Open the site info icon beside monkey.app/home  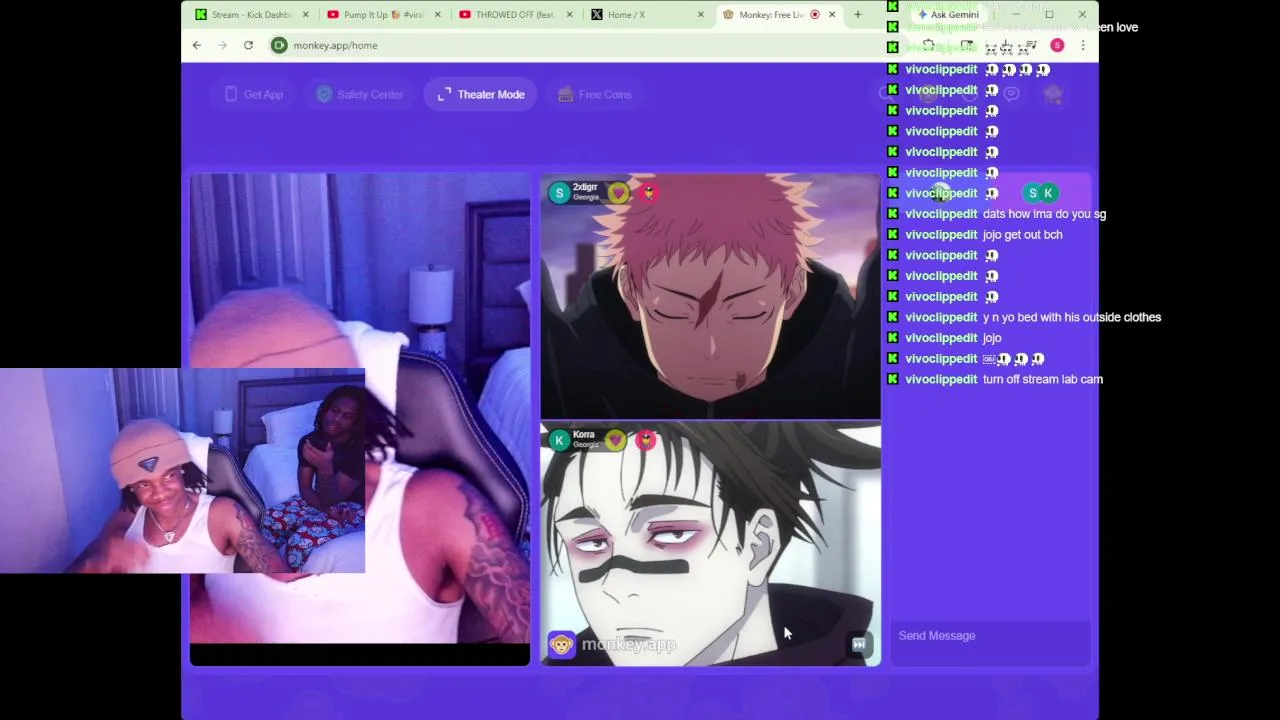coord(279,45)
